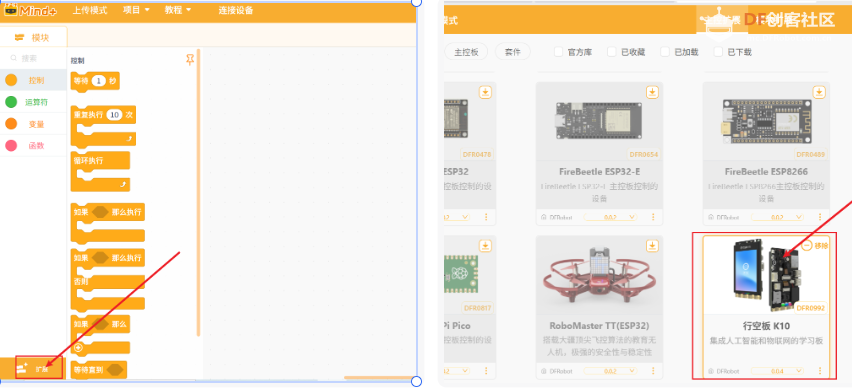The width and height of the screenshot is (852, 388).
Task: Click the 循环执行 forever block
Action: tap(101, 171)
